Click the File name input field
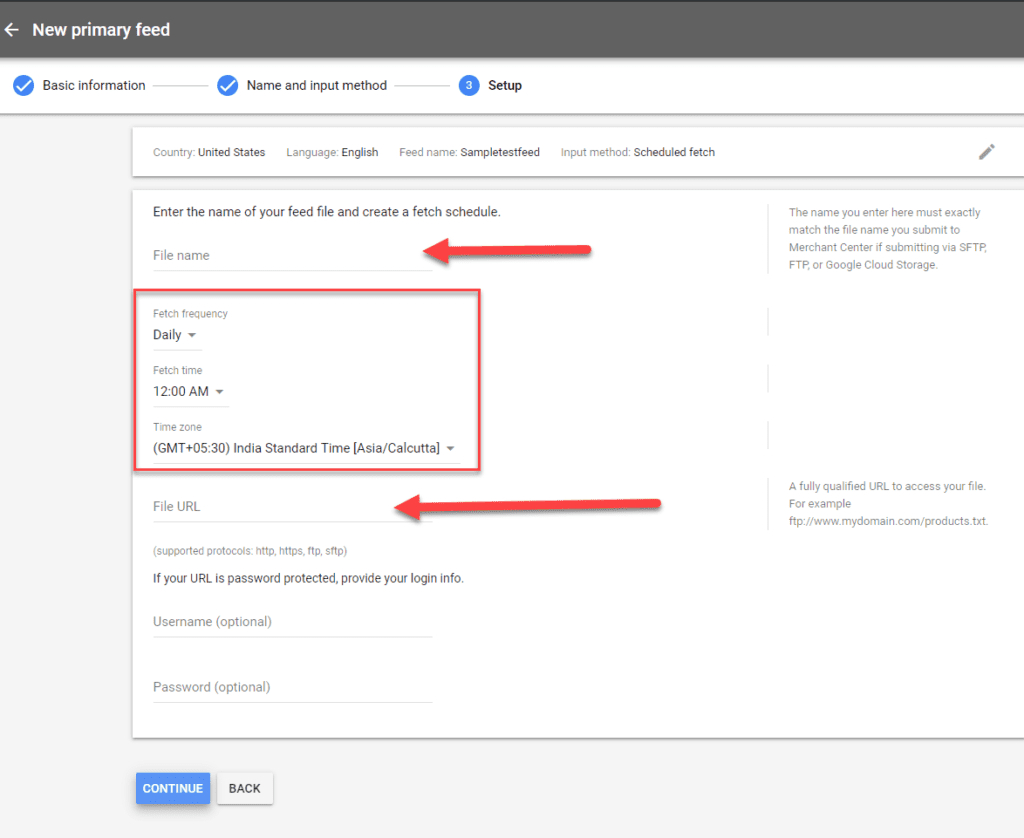Viewport: 1024px width, 838px height. (290, 255)
